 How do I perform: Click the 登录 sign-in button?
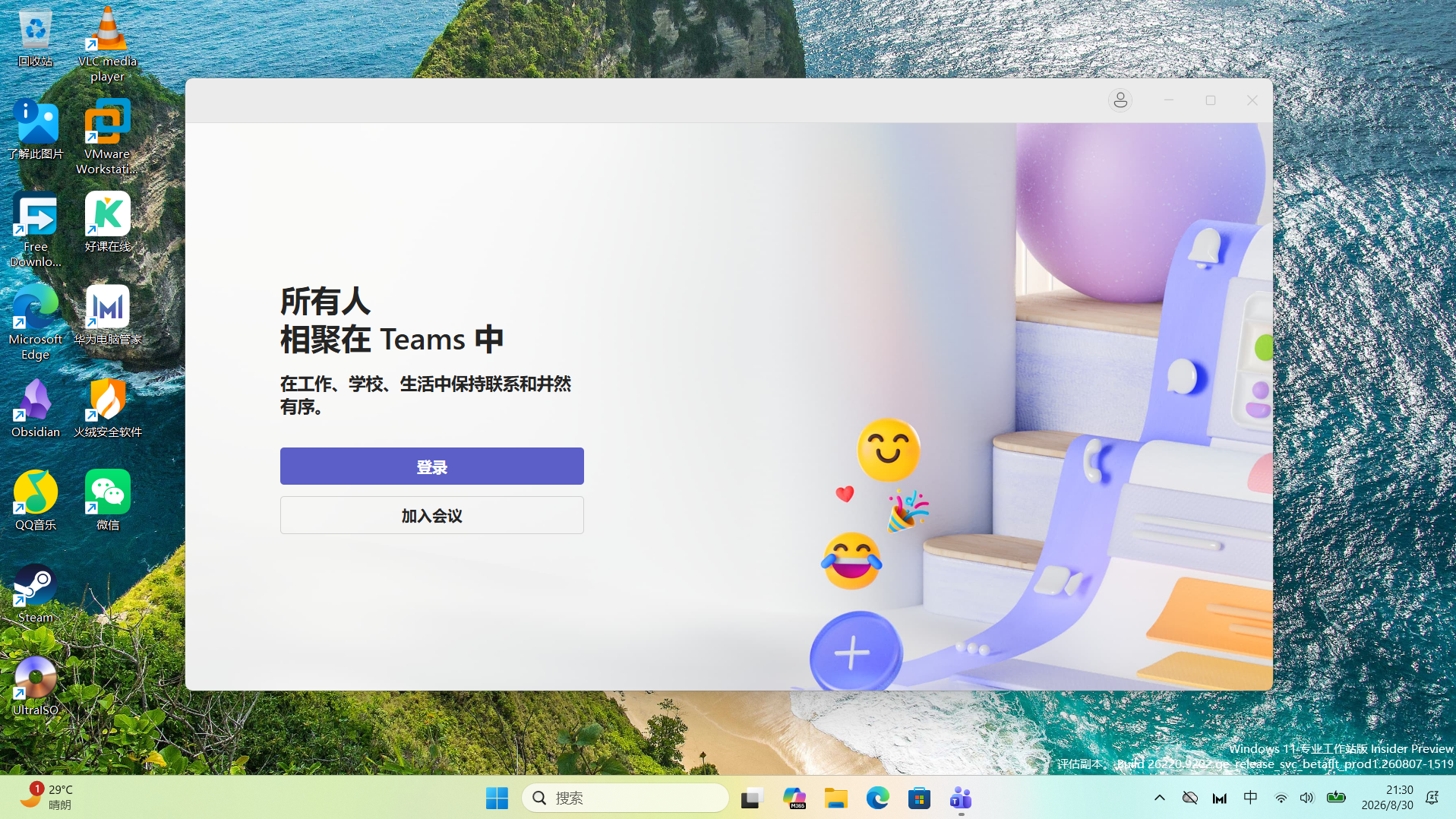tap(431, 466)
